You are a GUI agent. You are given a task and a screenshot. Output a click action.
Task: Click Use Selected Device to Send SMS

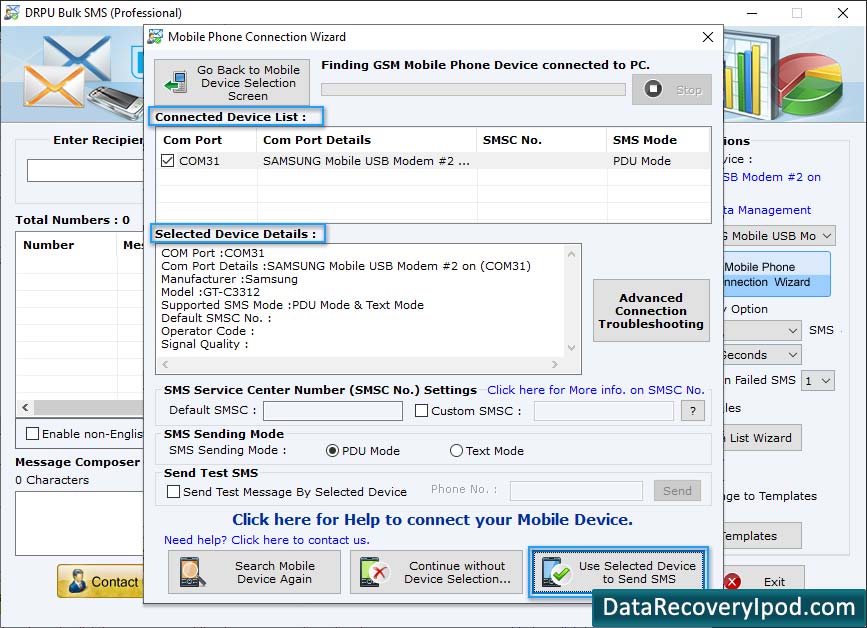coord(618,572)
